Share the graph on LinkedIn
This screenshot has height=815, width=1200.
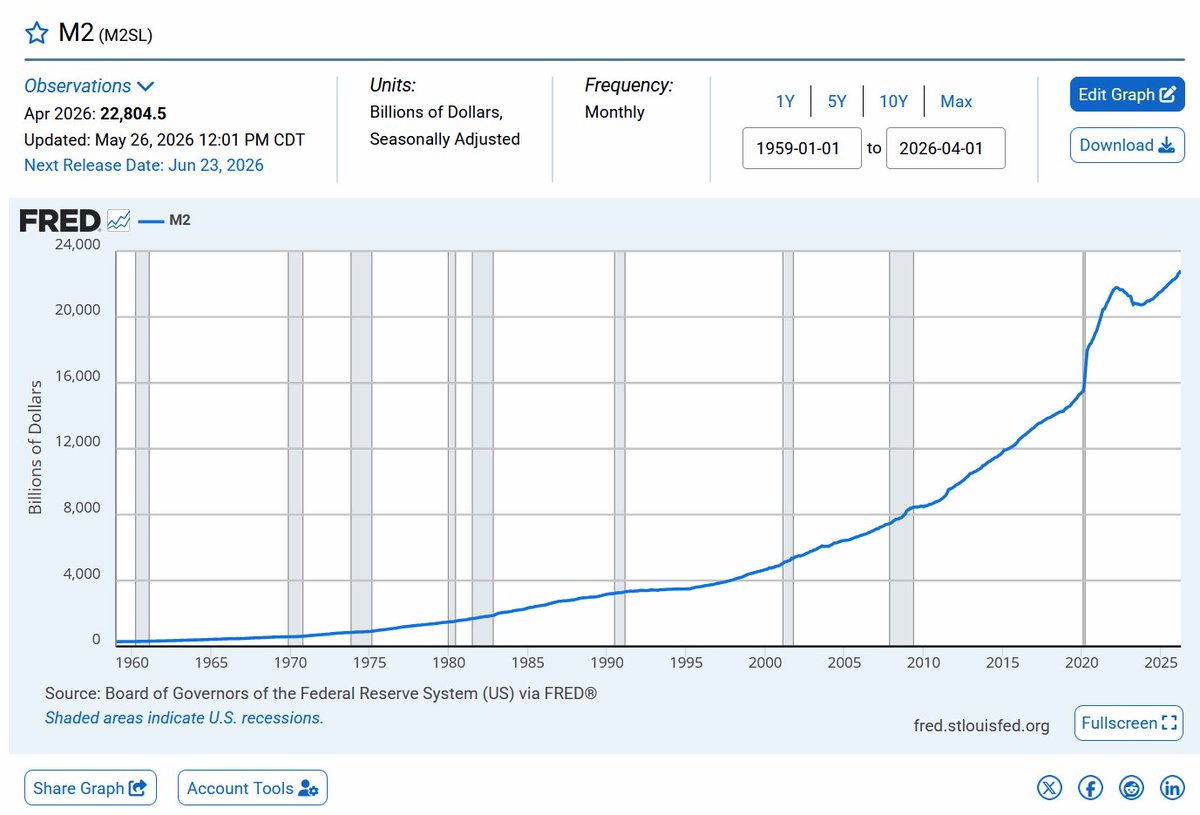[1172, 788]
